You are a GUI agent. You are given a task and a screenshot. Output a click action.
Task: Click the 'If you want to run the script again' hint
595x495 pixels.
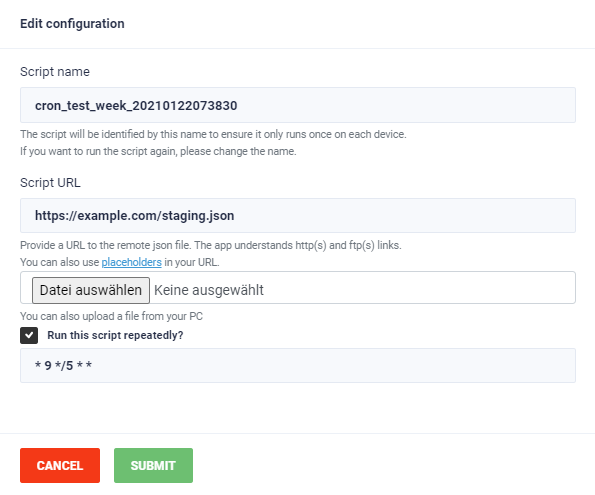pyautogui.click(x=158, y=151)
